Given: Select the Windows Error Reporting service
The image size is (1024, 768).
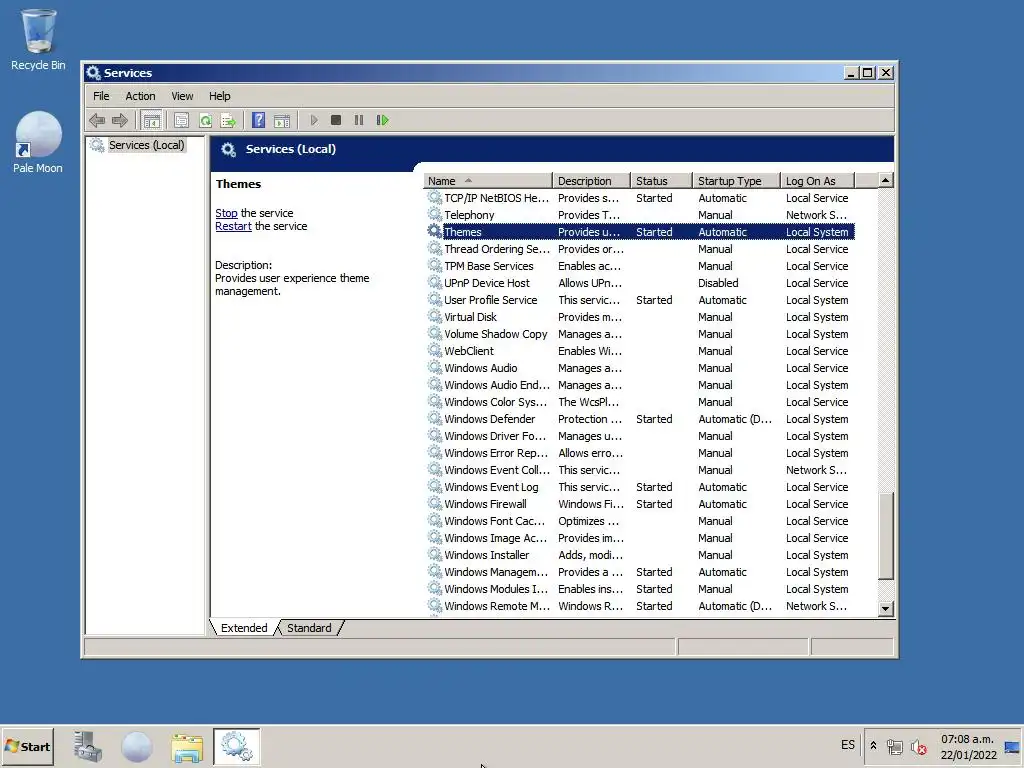Looking at the screenshot, I should click(x=639, y=453).
